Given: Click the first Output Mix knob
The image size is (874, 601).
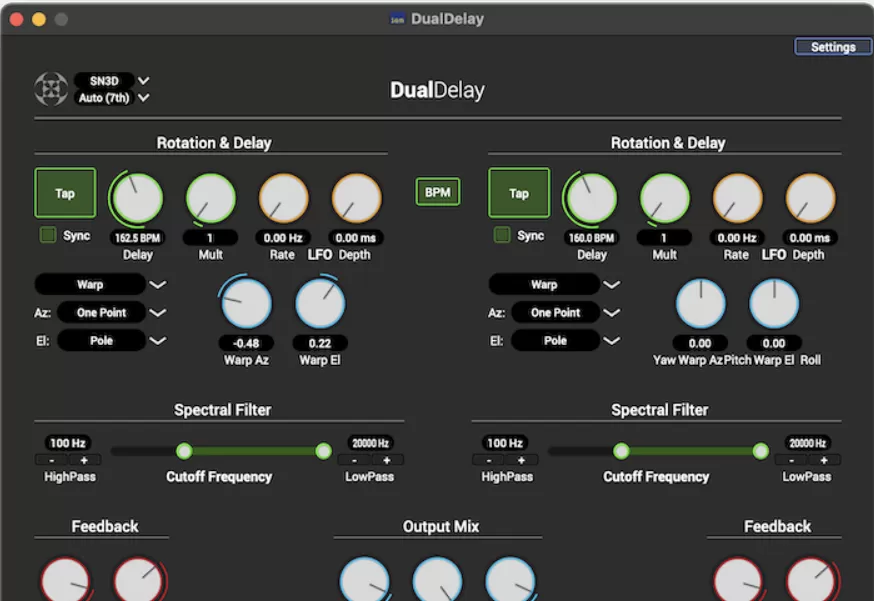Looking at the screenshot, I should [x=365, y=580].
